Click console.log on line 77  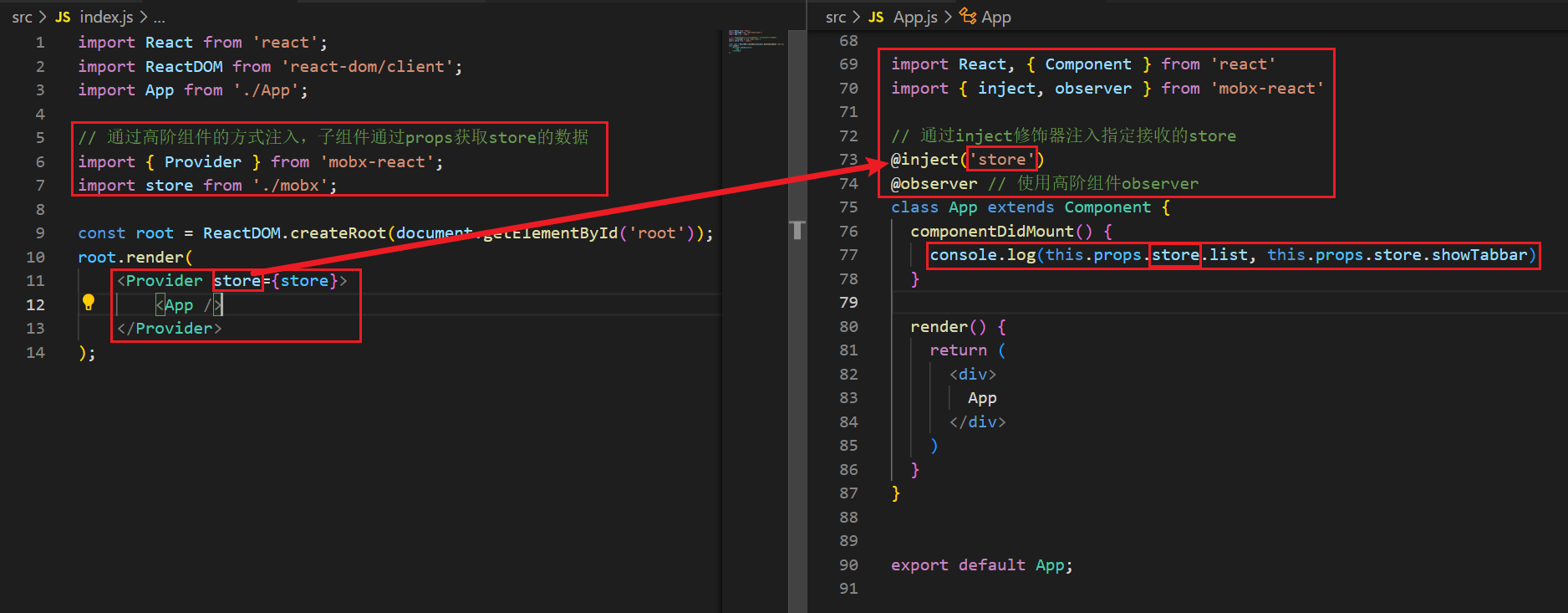point(983,254)
